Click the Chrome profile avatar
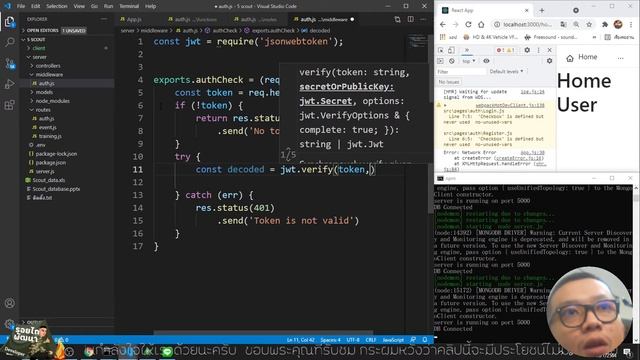Image resolution: width=640 pixels, height=360 pixels. point(618,24)
